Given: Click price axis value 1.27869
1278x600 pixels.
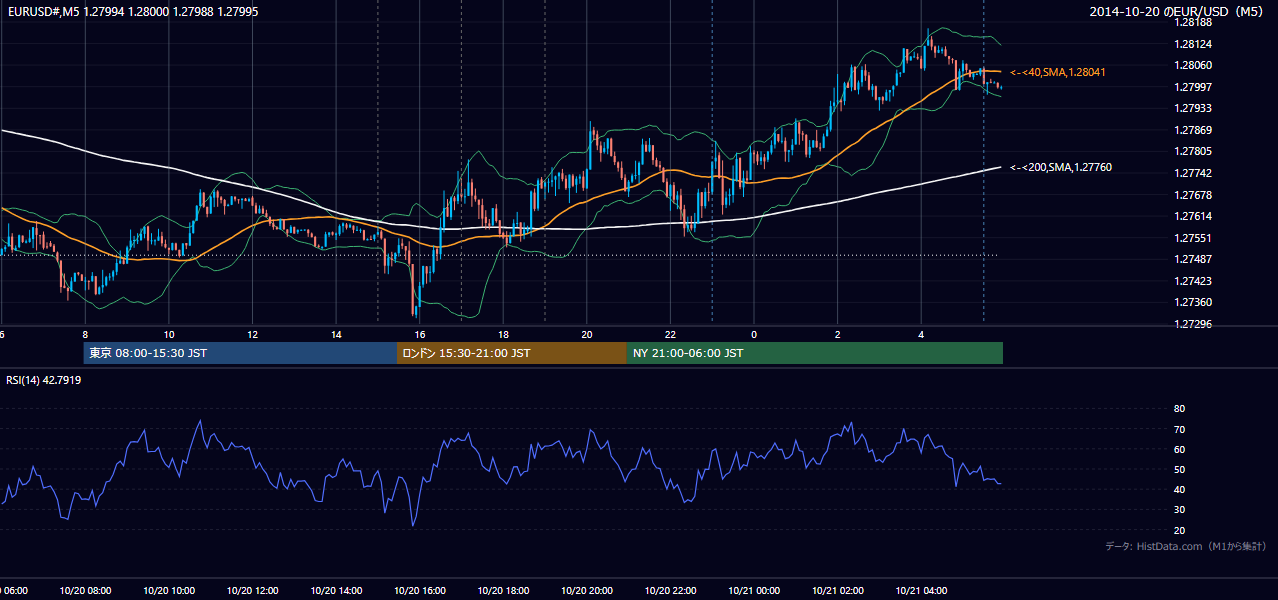Looking at the screenshot, I should pos(1193,130).
